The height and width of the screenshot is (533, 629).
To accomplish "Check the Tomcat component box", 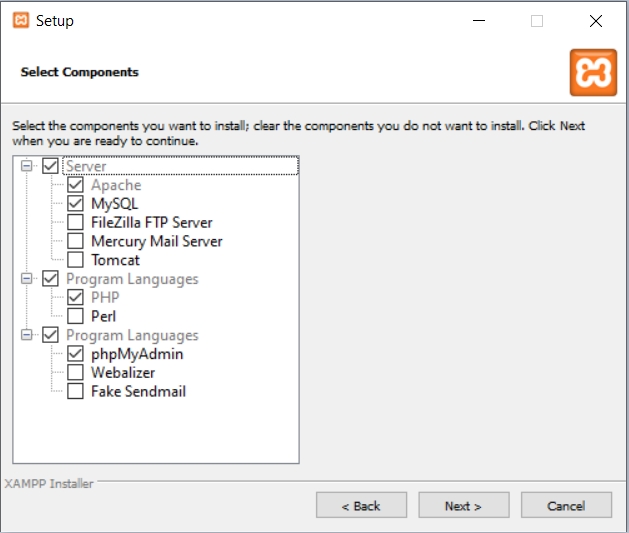I will coord(75,260).
